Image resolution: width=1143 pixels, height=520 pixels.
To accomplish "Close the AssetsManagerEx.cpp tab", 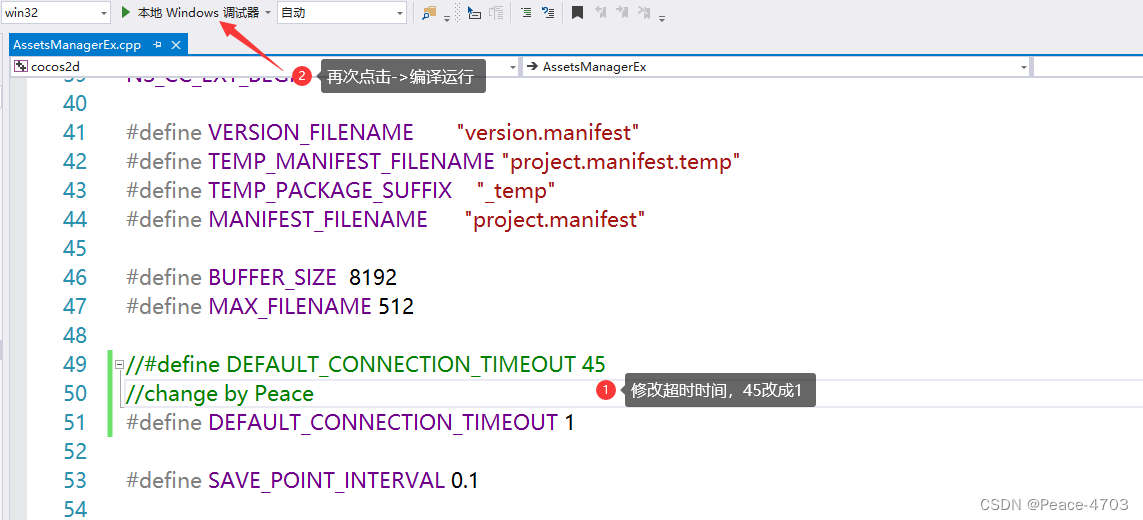I will [176, 45].
